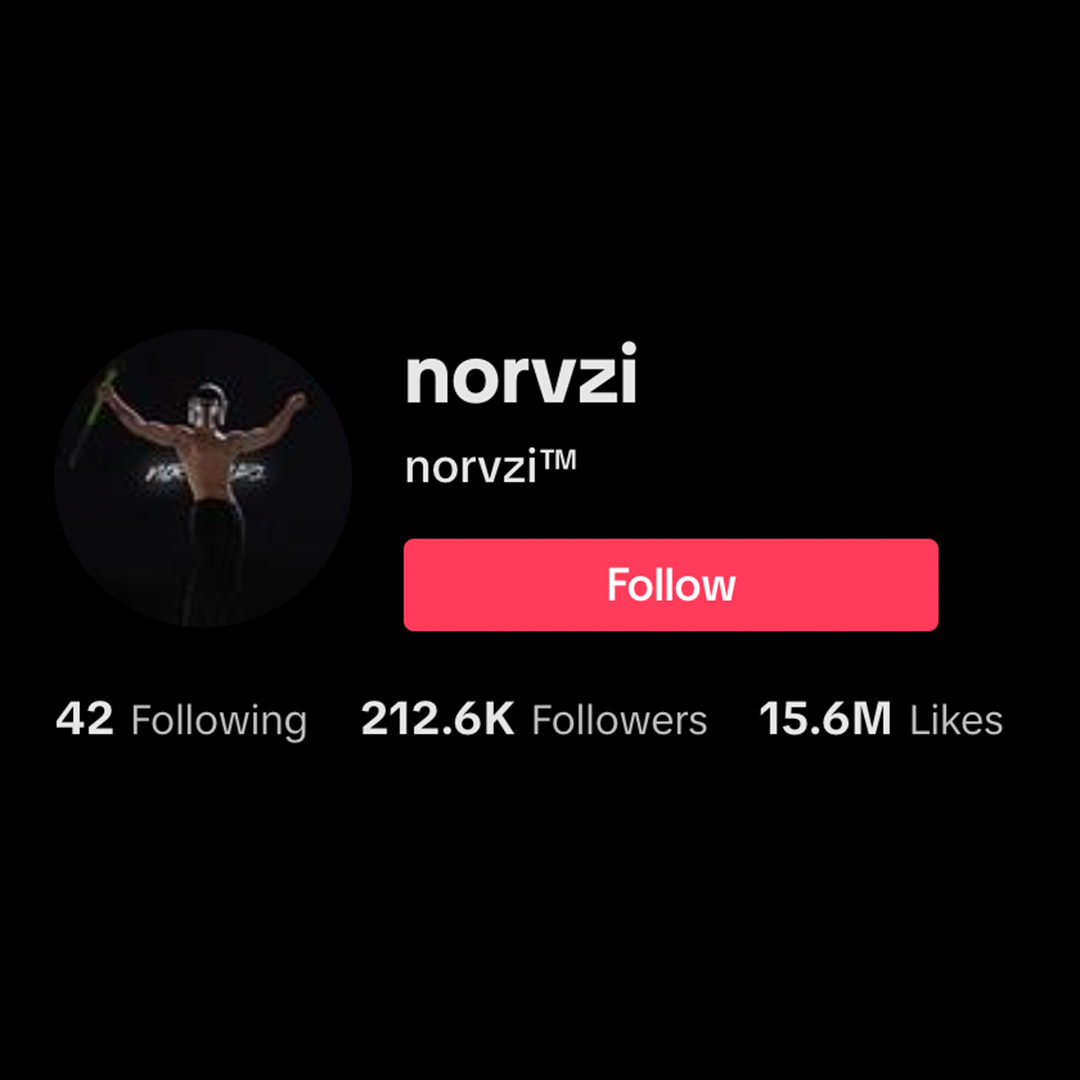View the 15.6M Likes stat
Viewport: 1080px width, 1080px height.
(x=881, y=720)
